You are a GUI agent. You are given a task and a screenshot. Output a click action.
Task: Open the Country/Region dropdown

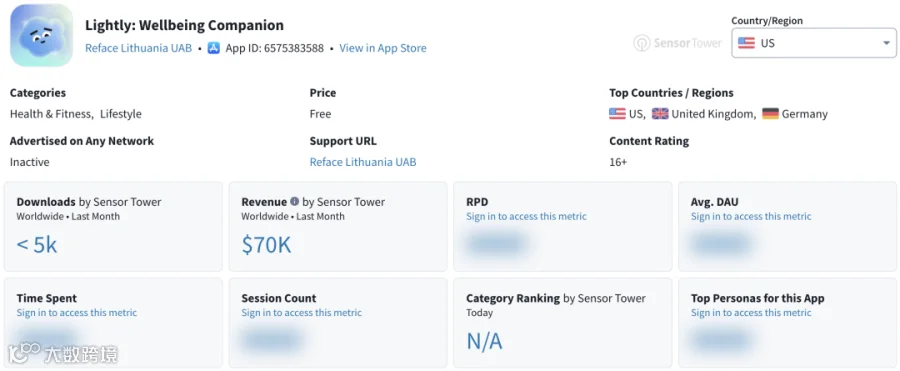point(813,43)
